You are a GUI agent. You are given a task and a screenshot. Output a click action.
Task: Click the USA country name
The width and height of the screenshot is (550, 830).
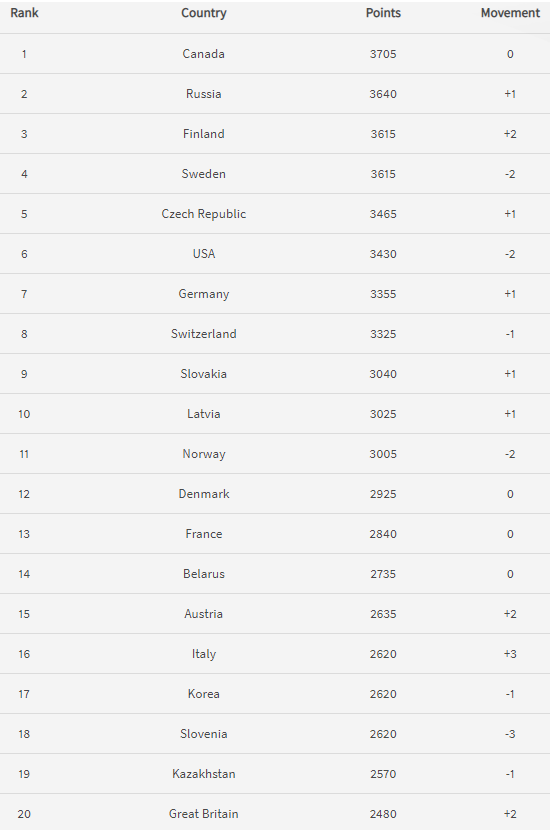click(x=204, y=254)
